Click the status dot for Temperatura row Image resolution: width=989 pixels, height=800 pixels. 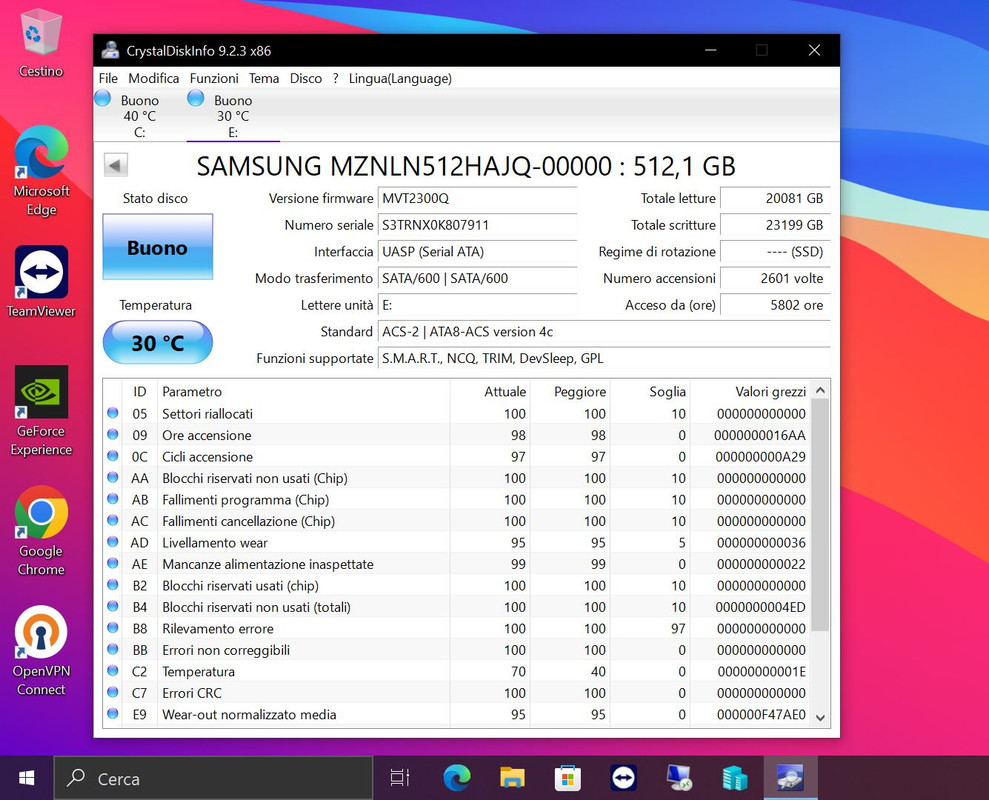[113, 671]
